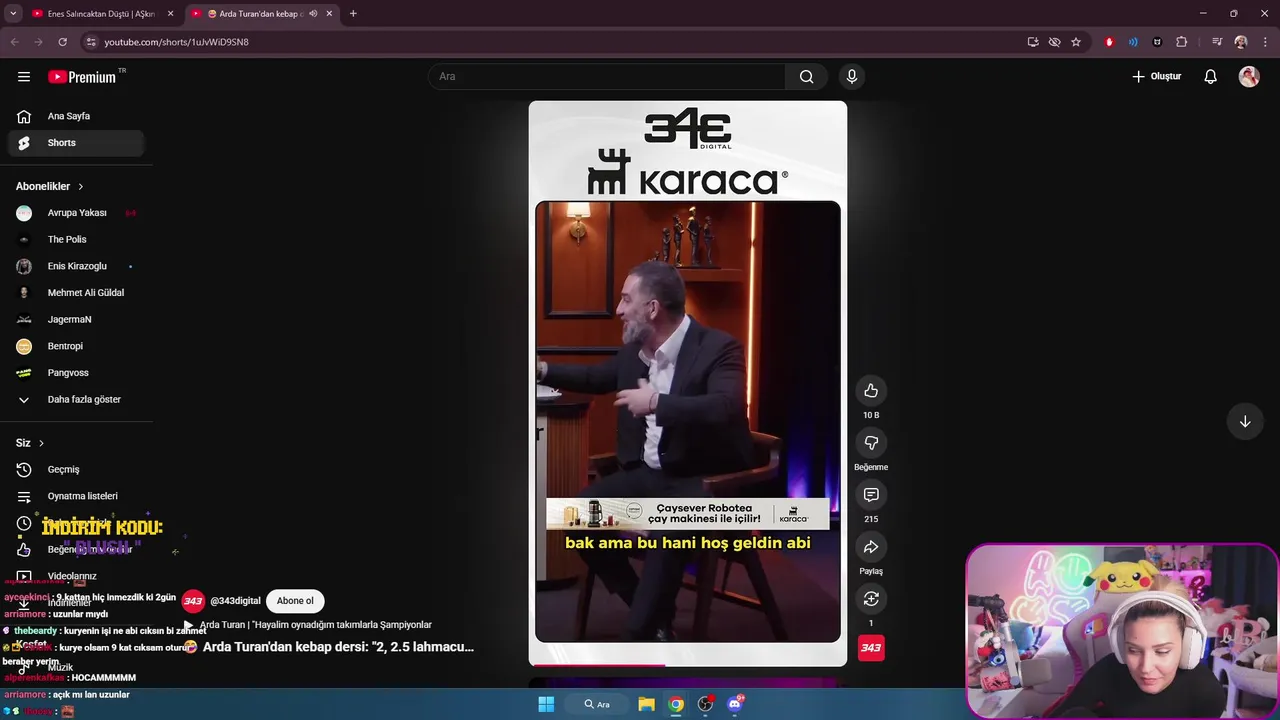Open Windows taskbar Ara search
1280x720 pixels.
pos(597,704)
